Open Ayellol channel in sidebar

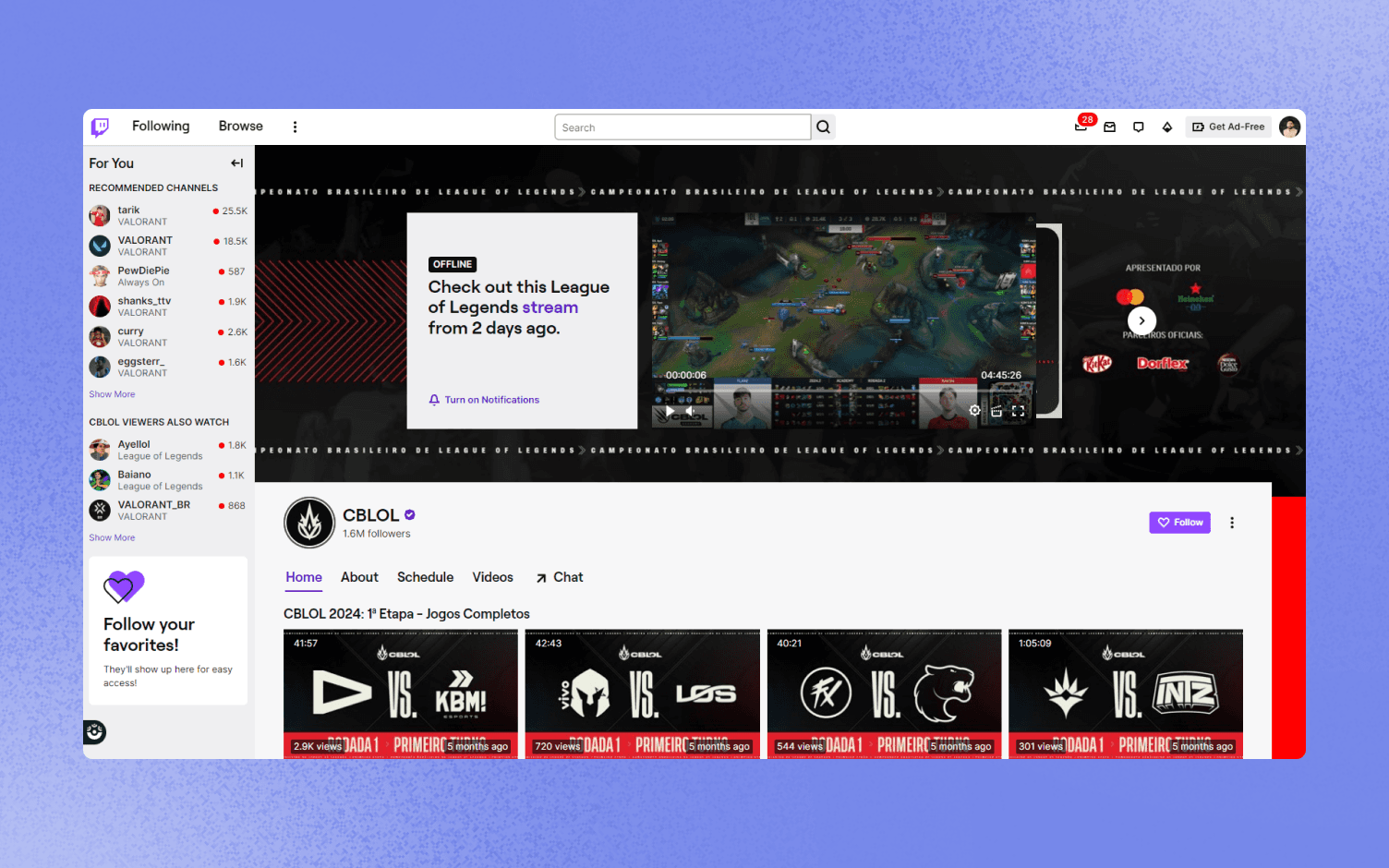click(x=168, y=450)
